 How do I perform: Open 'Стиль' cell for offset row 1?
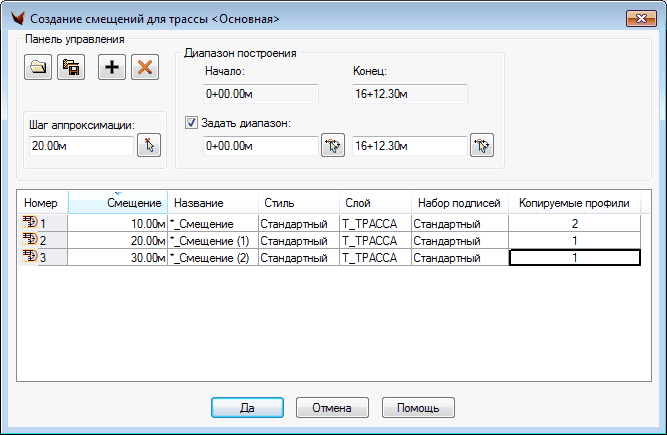(x=298, y=224)
